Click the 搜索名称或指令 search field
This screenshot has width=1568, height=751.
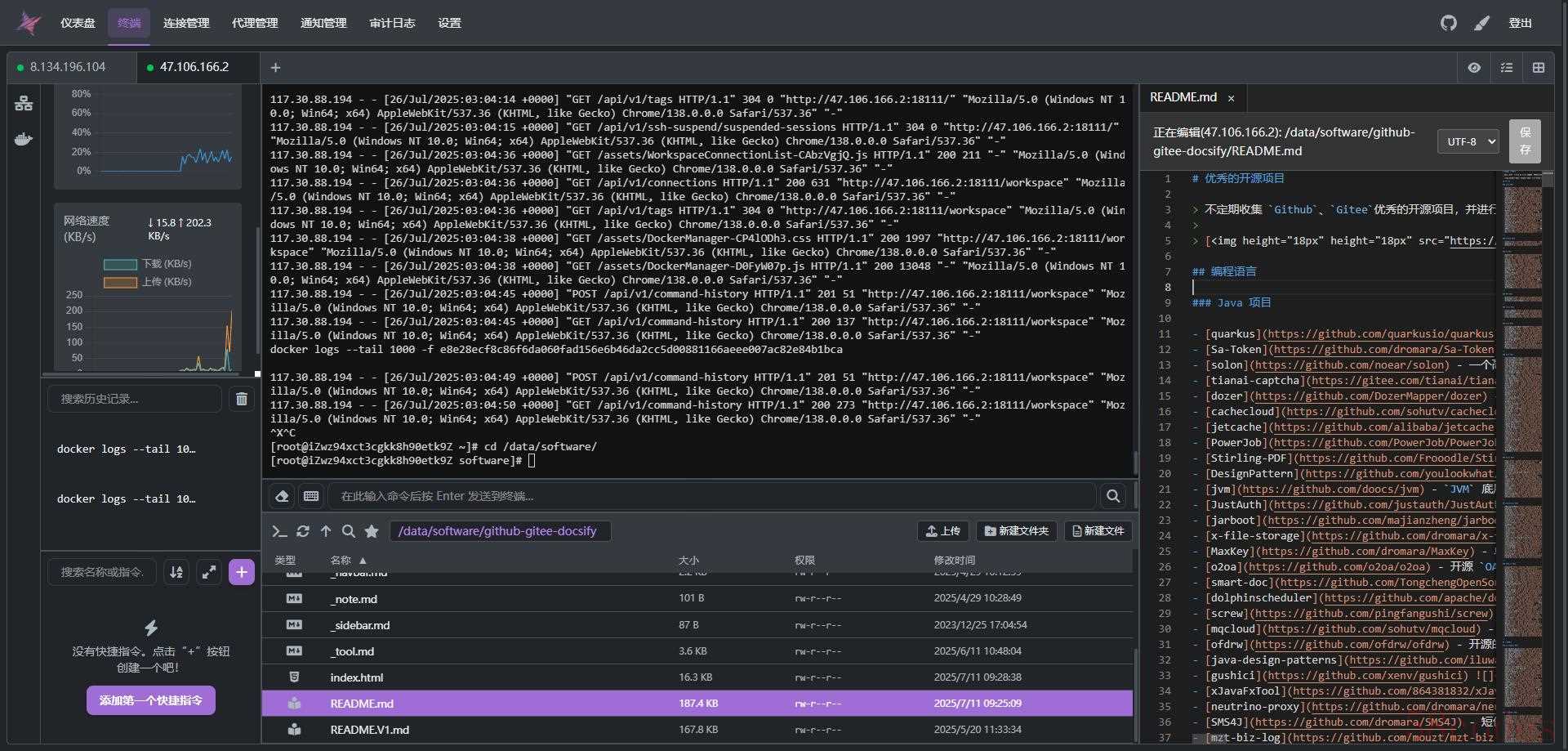102,572
